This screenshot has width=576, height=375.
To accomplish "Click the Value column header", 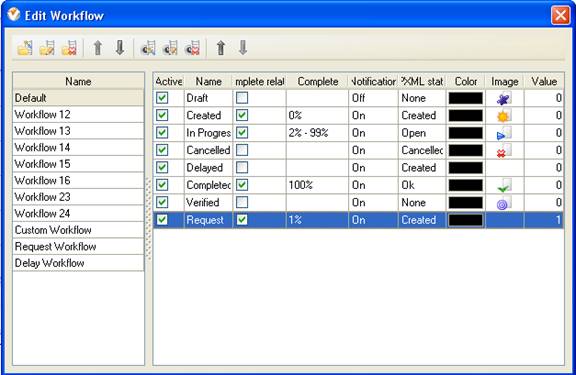I will [x=544, y=81].
